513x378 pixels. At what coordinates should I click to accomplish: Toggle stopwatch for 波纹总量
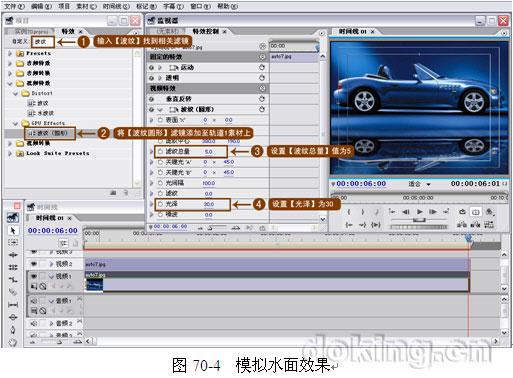[160, 152]
